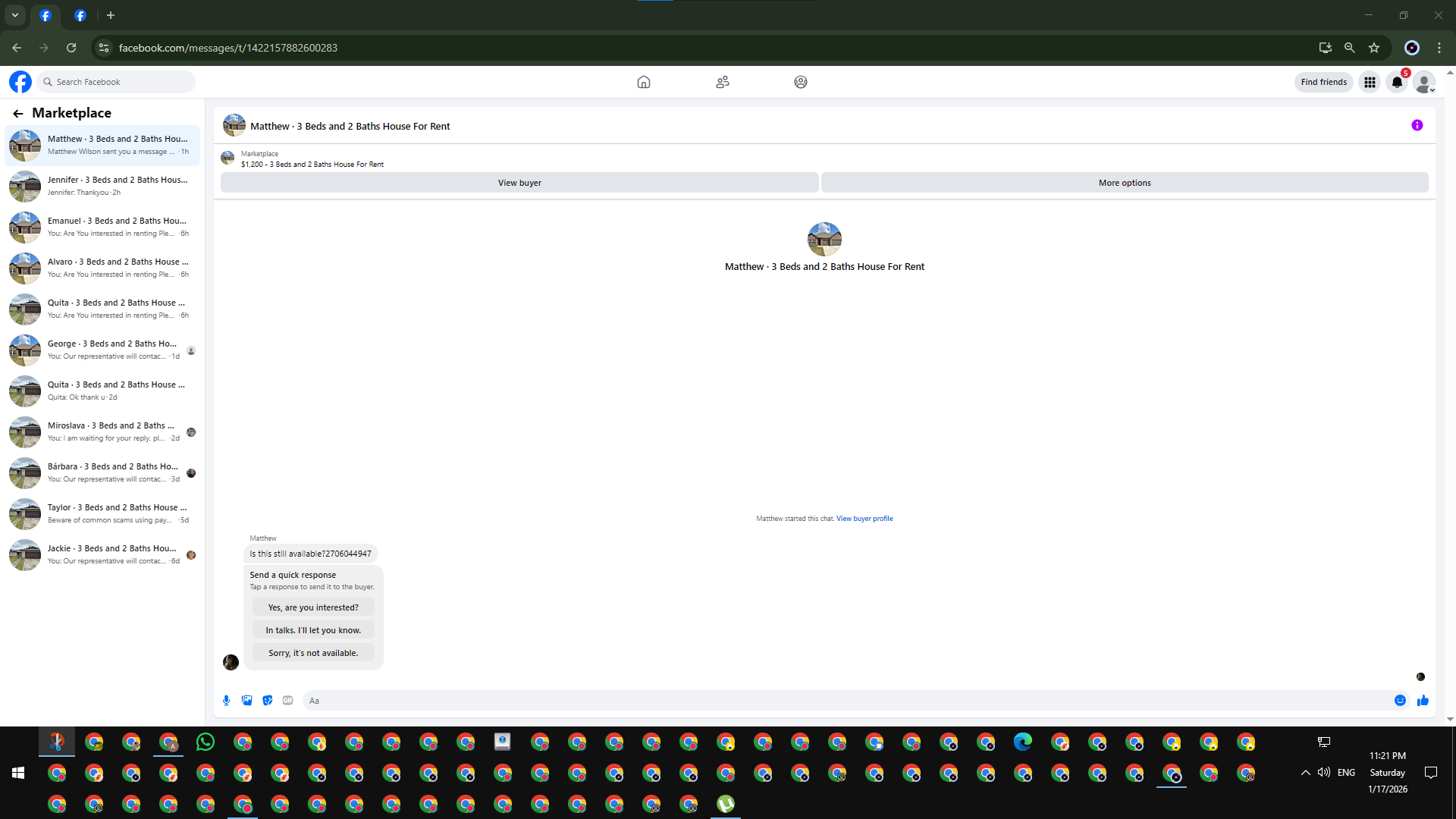Open the Facebook menu grid icon

1370,82
